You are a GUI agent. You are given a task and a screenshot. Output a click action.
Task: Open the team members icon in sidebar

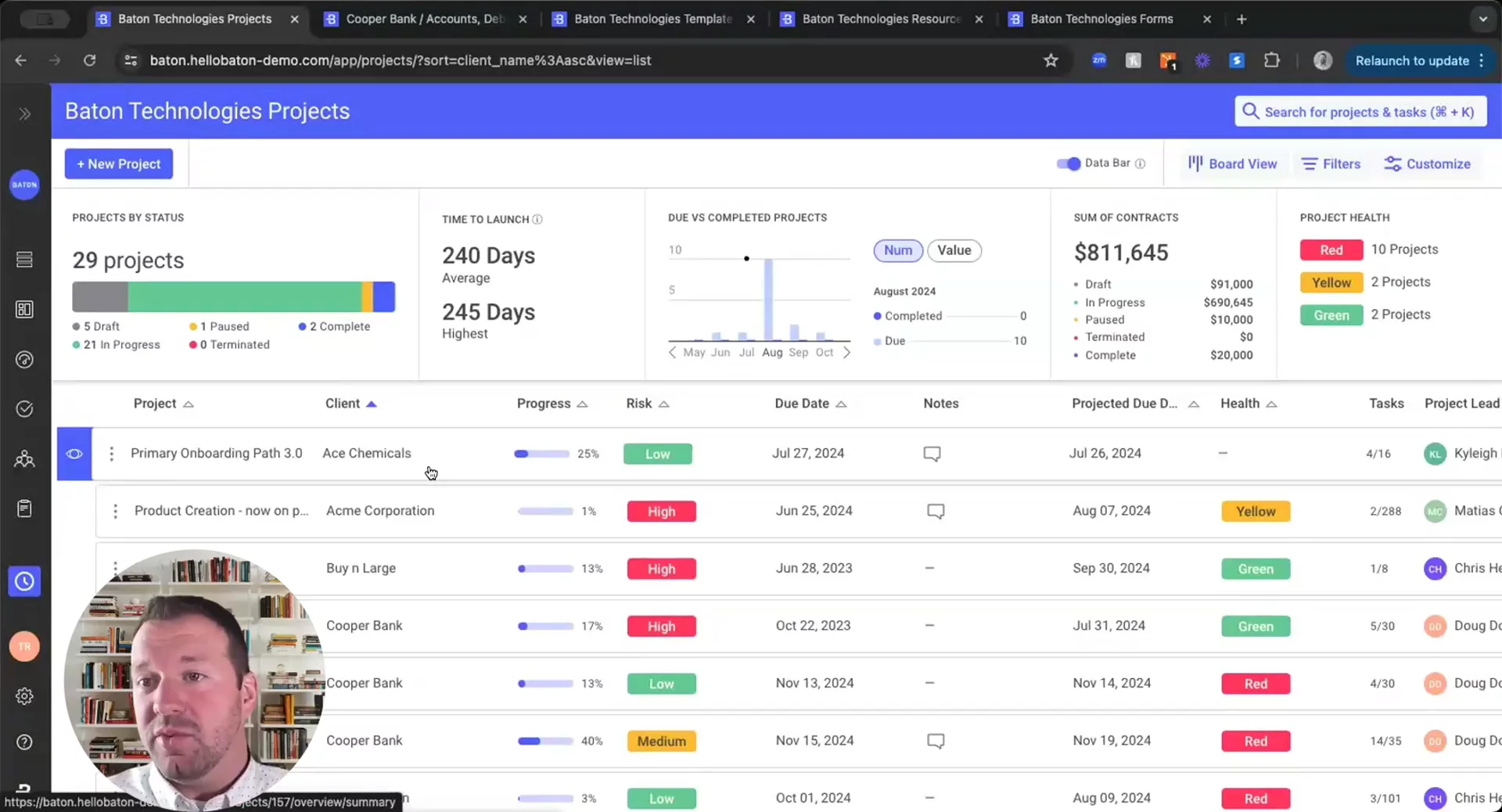(24, 459)
